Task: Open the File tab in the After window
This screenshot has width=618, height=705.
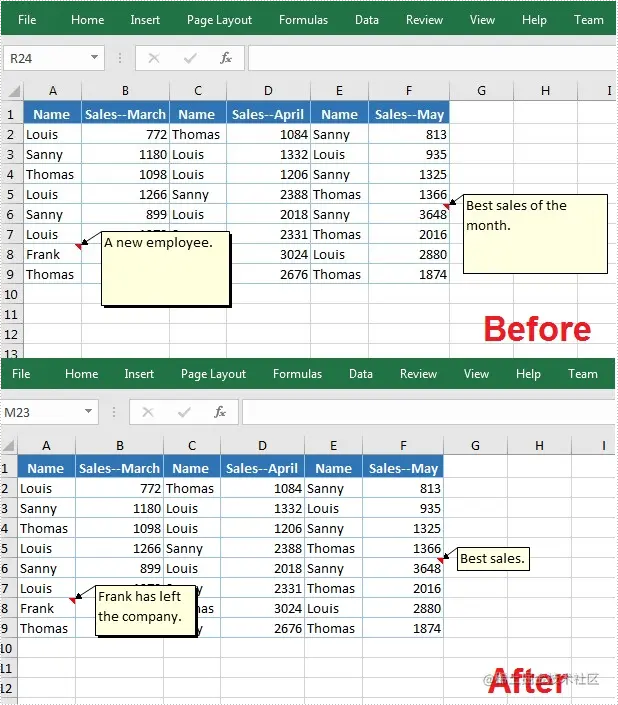Action: (21, 374)
